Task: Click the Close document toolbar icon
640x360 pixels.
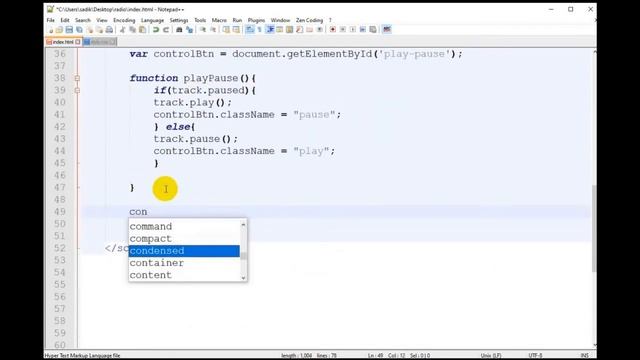Action: pos(89,29)
